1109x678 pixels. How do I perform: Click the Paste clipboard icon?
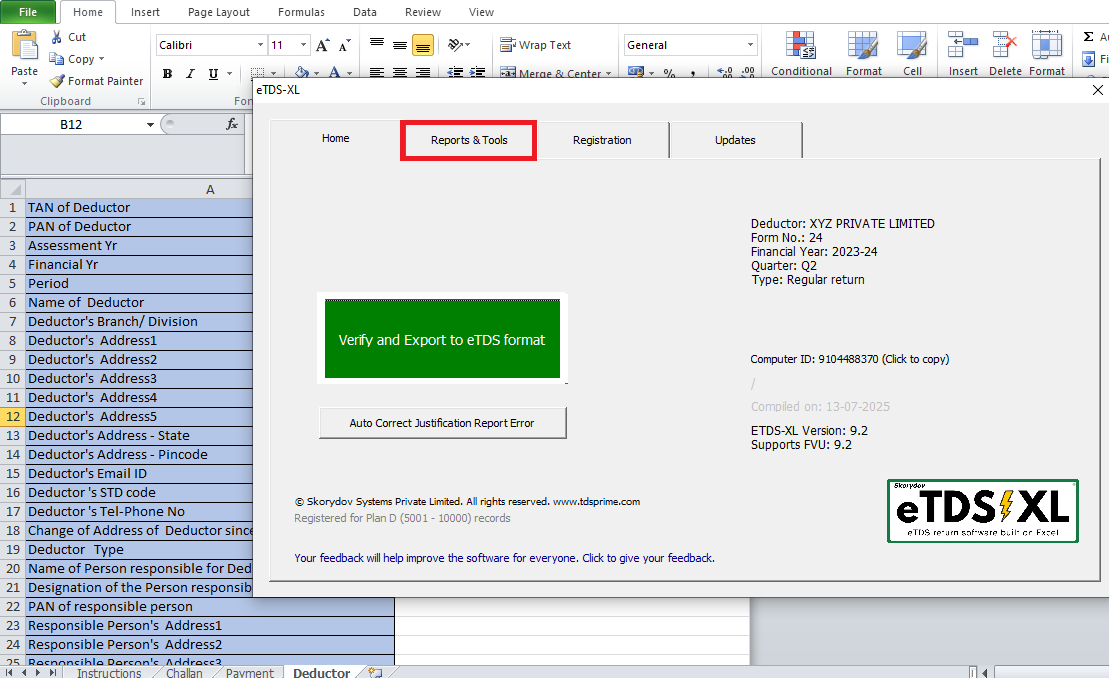click(25, 45)
